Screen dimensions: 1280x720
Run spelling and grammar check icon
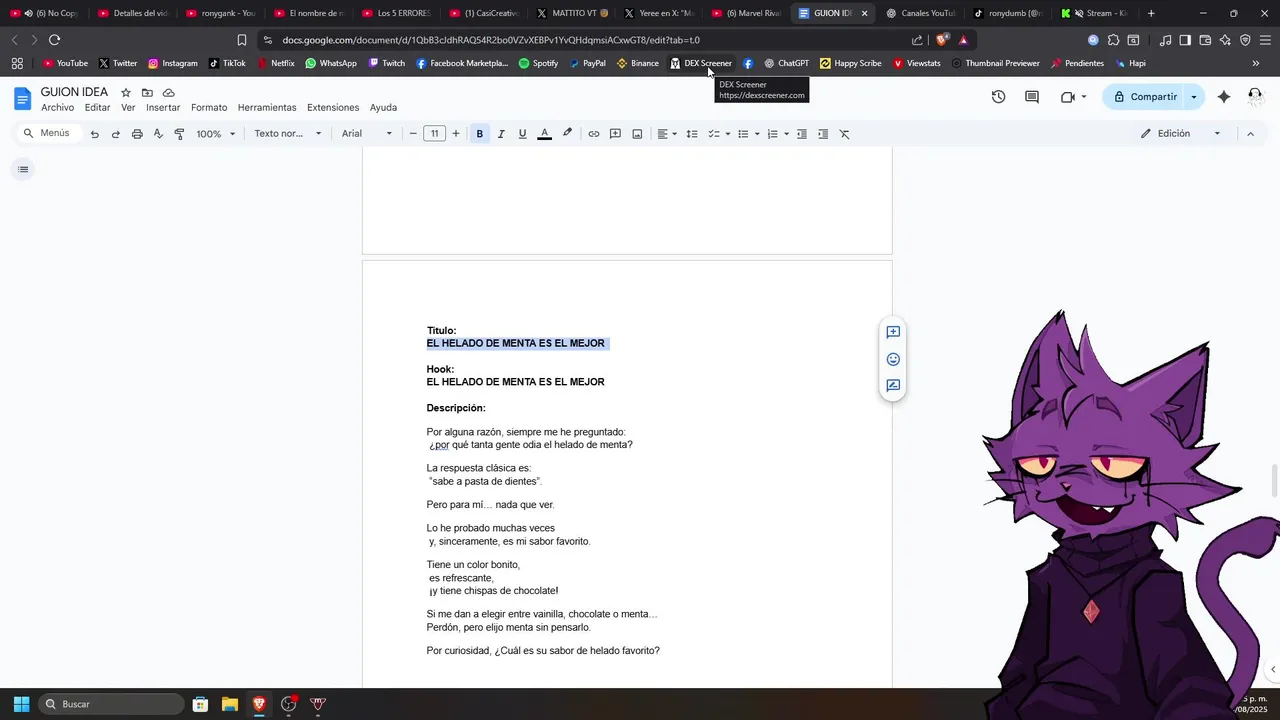[x=158, y=134]
